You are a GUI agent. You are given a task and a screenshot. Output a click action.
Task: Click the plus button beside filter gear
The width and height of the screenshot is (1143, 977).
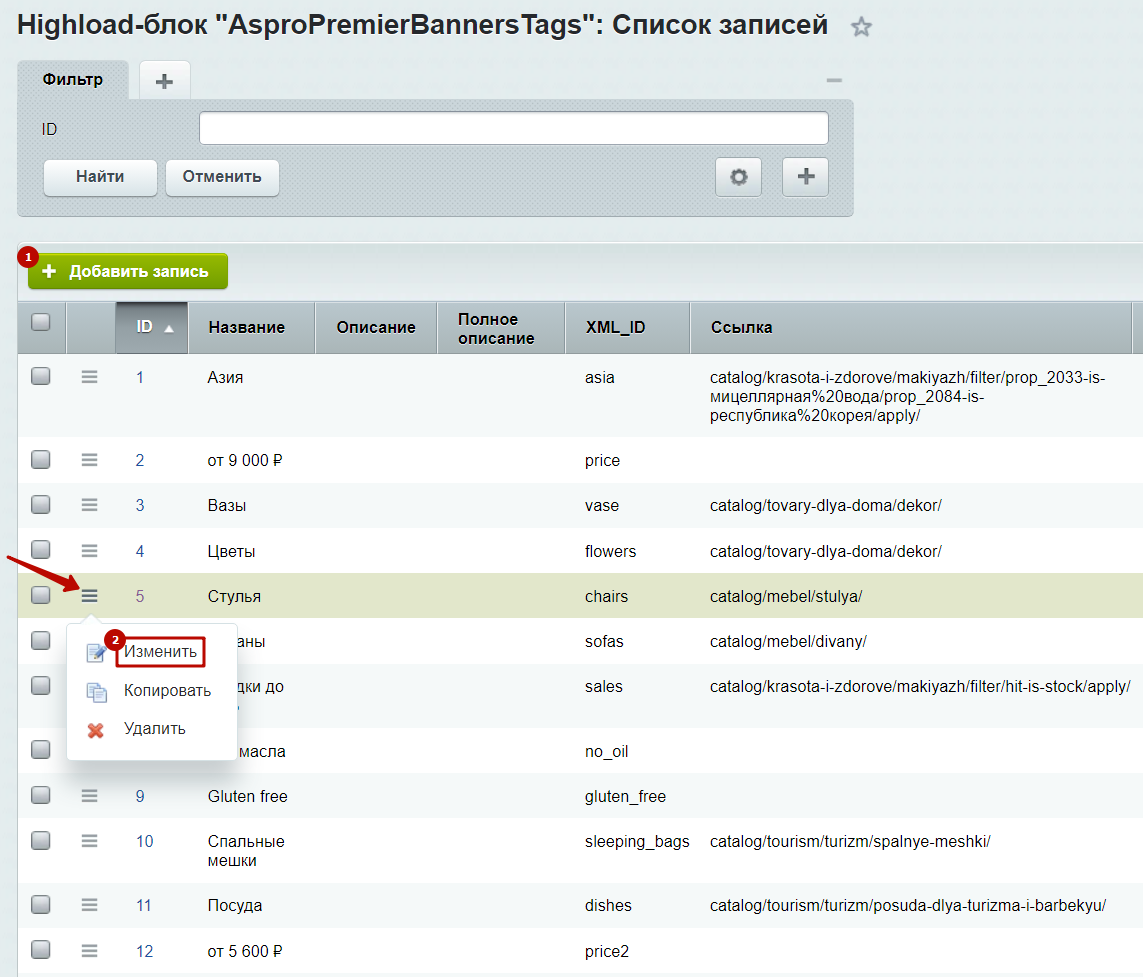click(x=805, y=177)
